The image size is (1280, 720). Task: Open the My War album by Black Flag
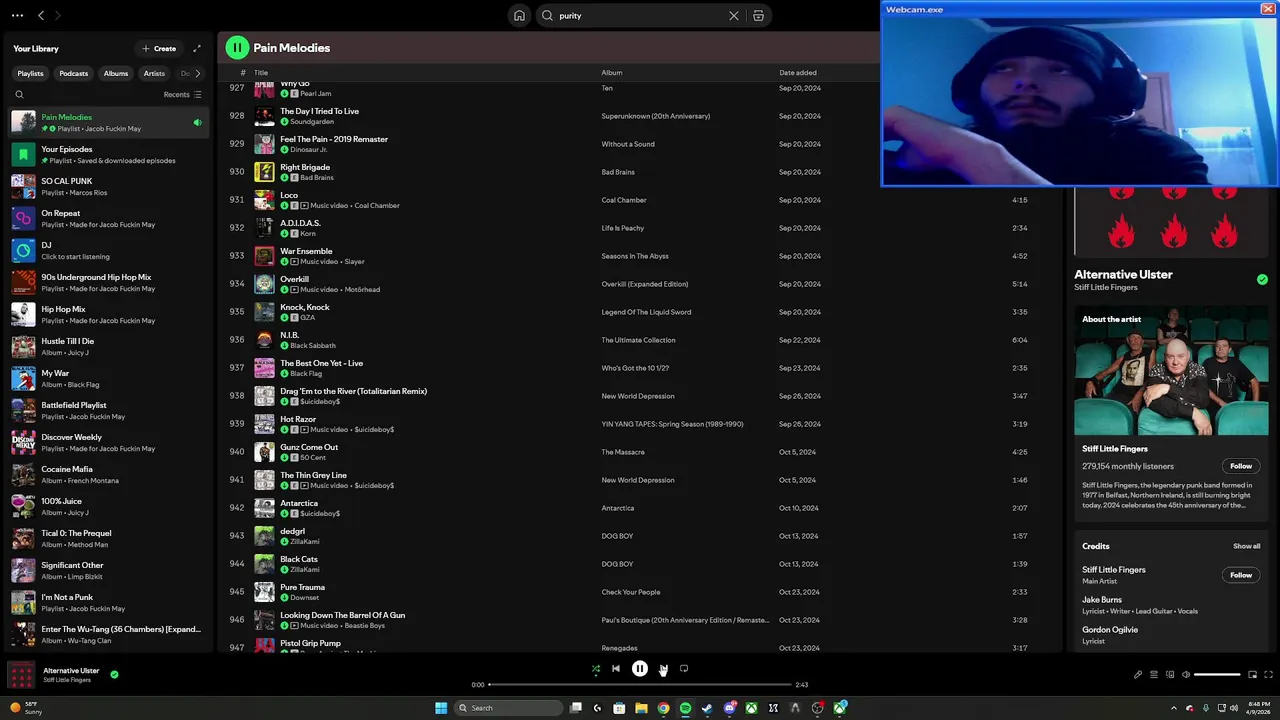110,378
